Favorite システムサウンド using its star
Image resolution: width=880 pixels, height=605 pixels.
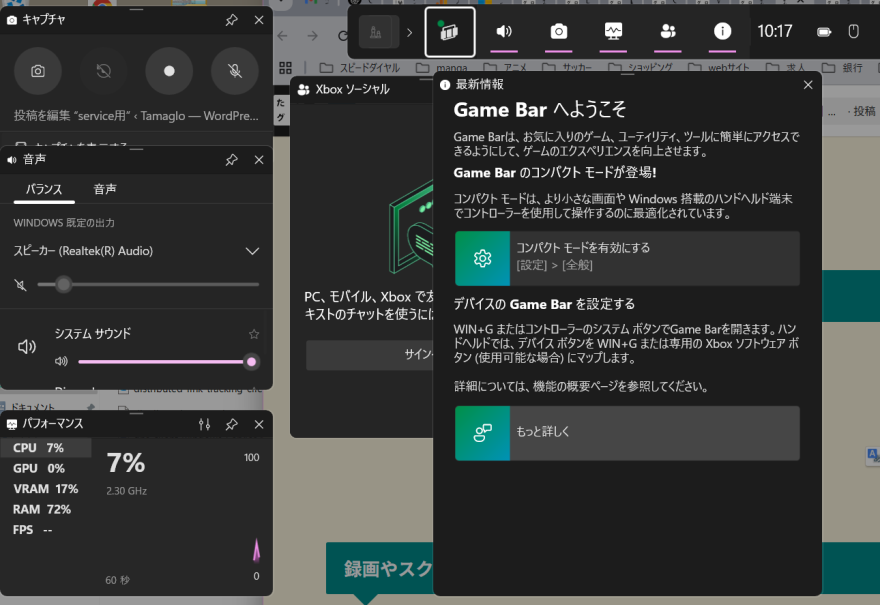253,333
